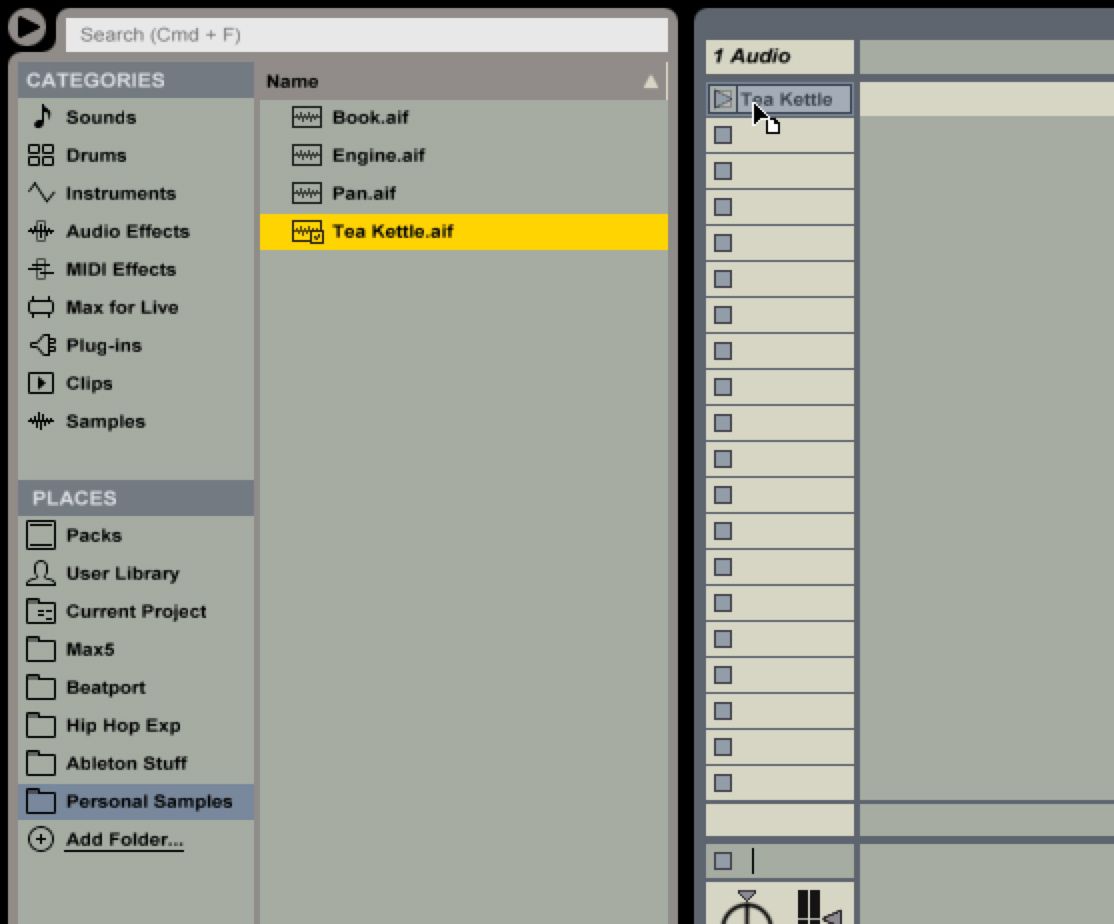Open the Ableton Stuff folder

tap(136, 763)
